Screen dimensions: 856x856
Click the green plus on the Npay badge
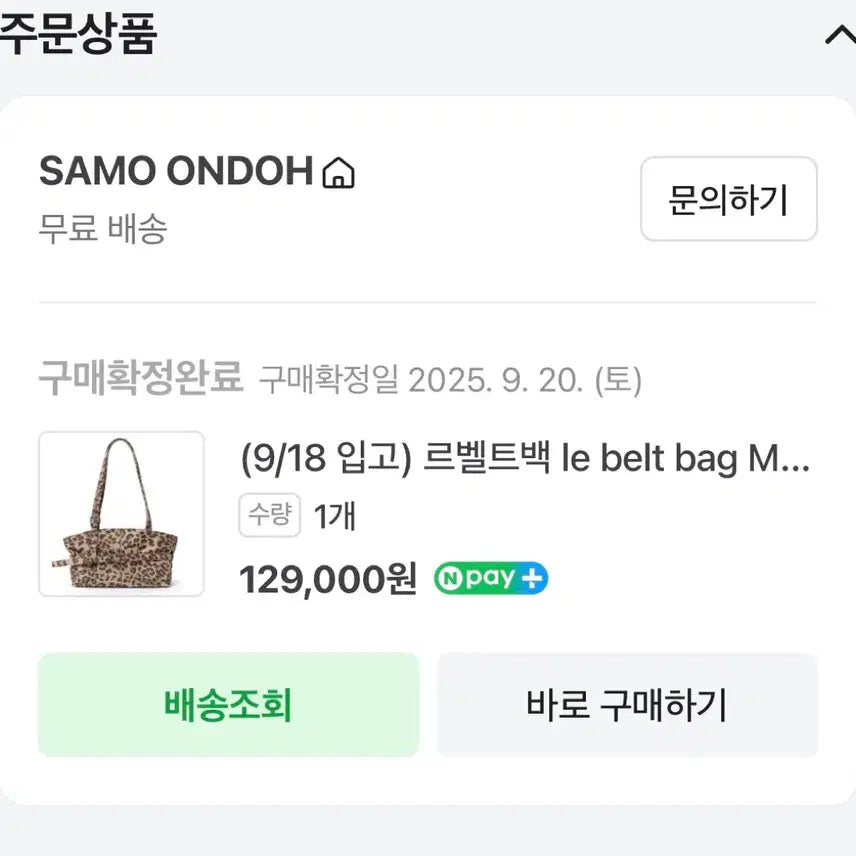pyautogui.click(x=532, y=578)
